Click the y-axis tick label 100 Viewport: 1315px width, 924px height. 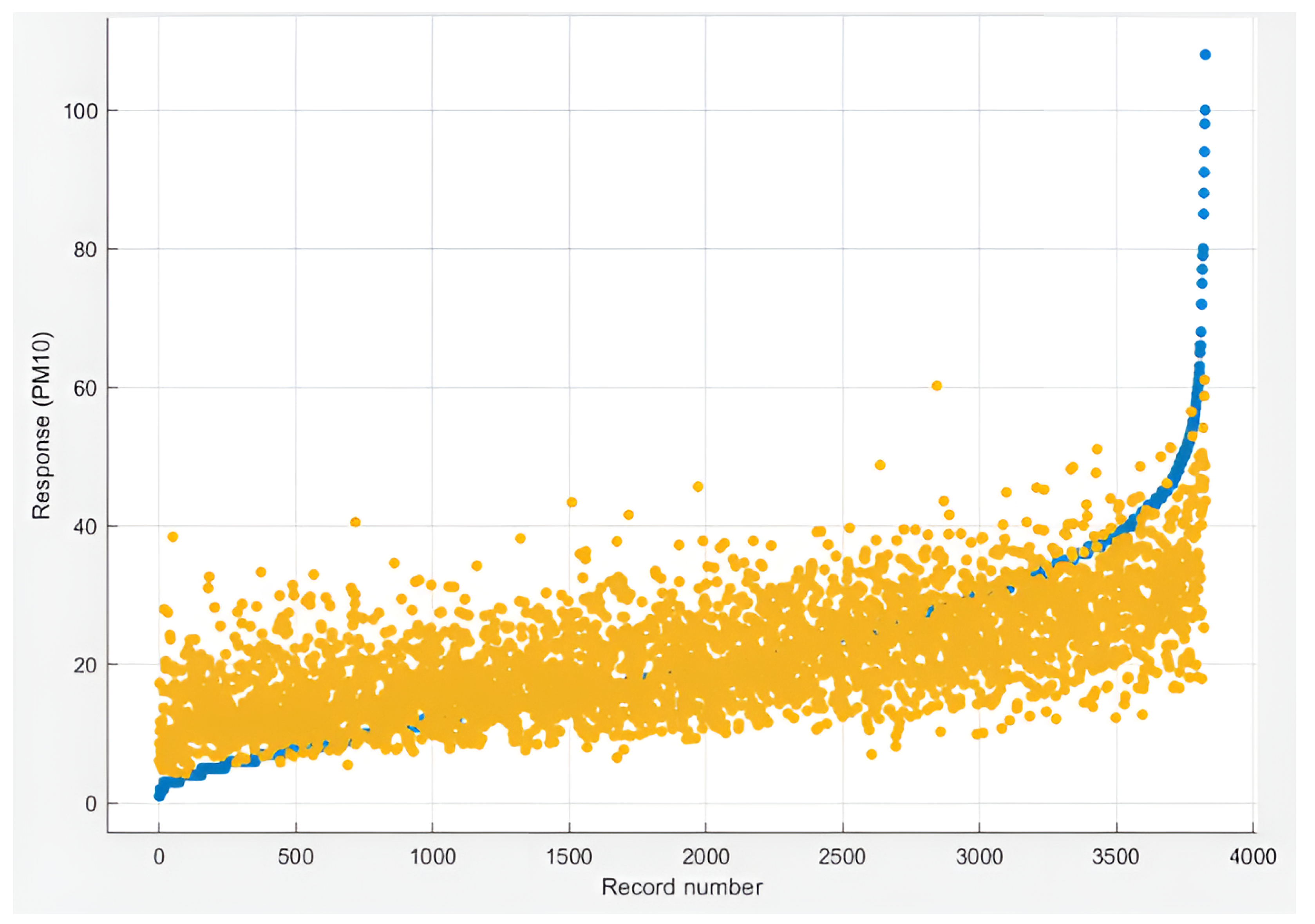pyautogui.click(x=81, y=111)
